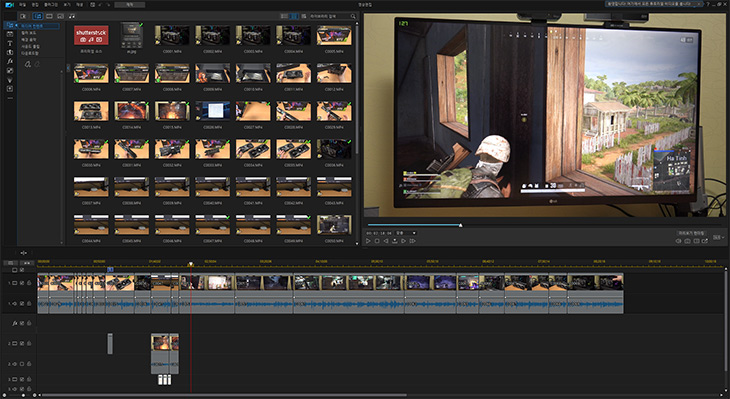This screenshot has width=730, height=399.
Task: Enable audio track 2 checkbox
Action: pyautogui.click(x=22, y=364)
